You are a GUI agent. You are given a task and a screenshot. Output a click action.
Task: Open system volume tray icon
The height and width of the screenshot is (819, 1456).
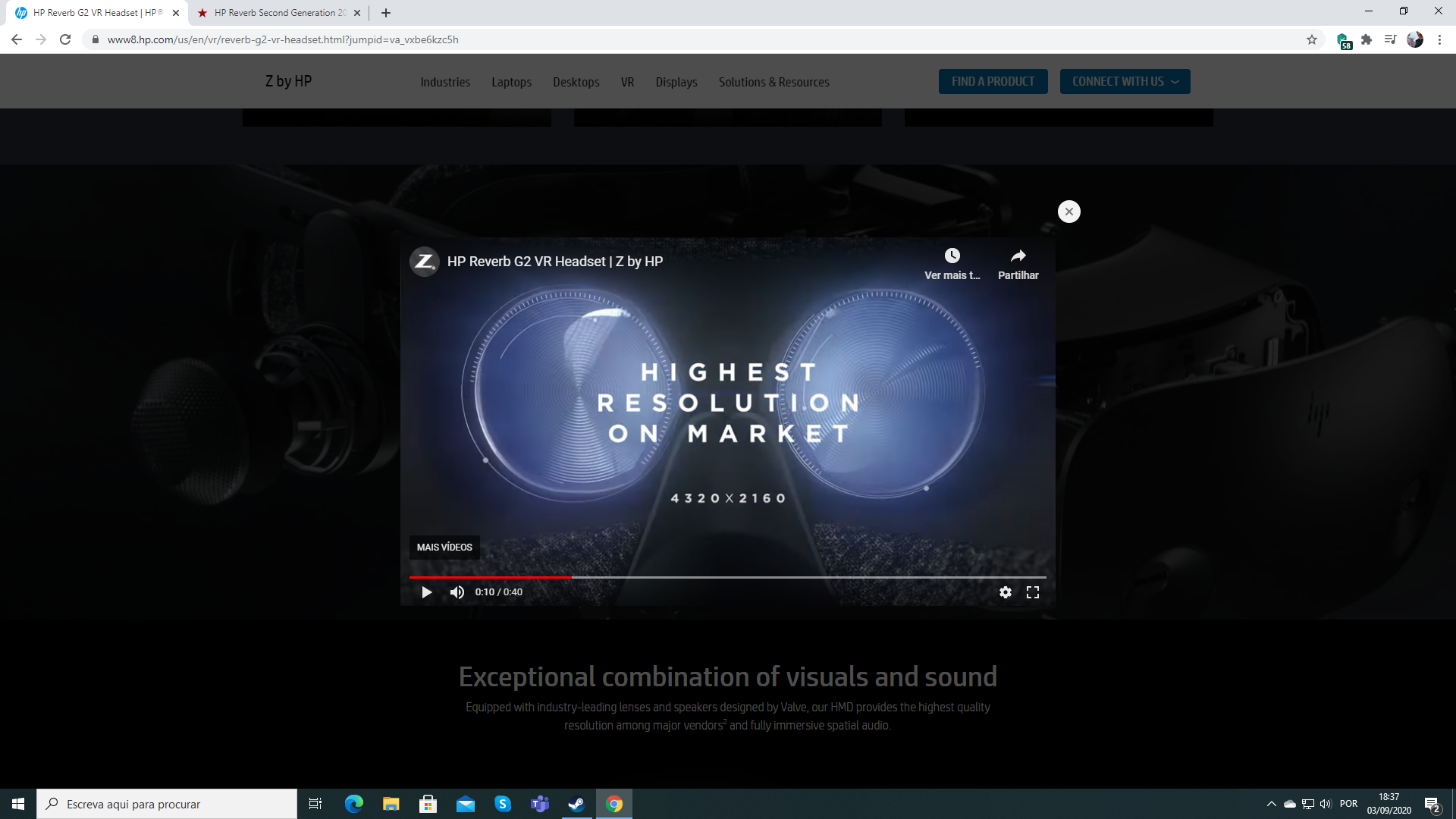tap(1326, 804)
